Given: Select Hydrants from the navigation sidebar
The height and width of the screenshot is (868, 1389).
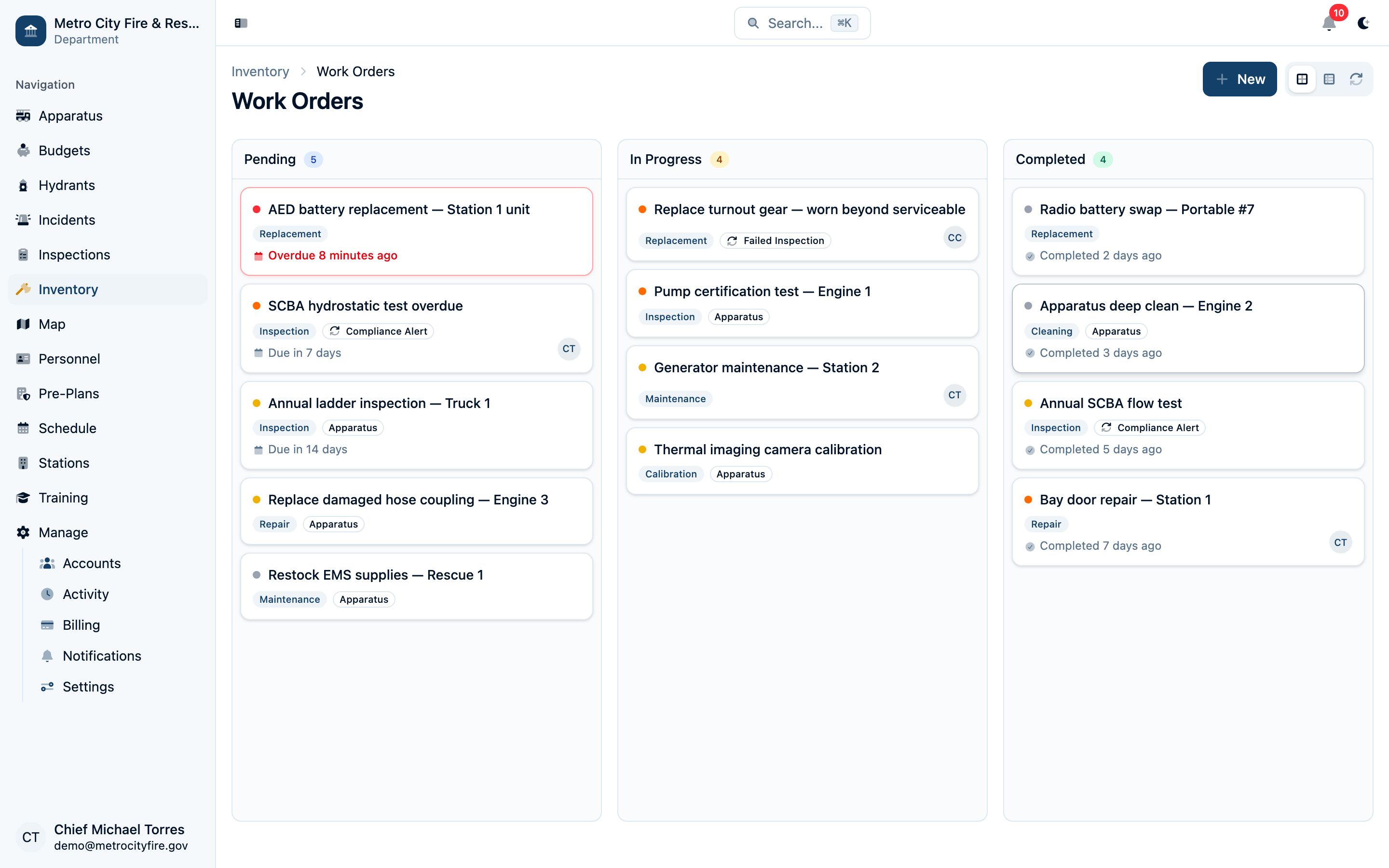Looking at the screenshot, I should (67, 185).
